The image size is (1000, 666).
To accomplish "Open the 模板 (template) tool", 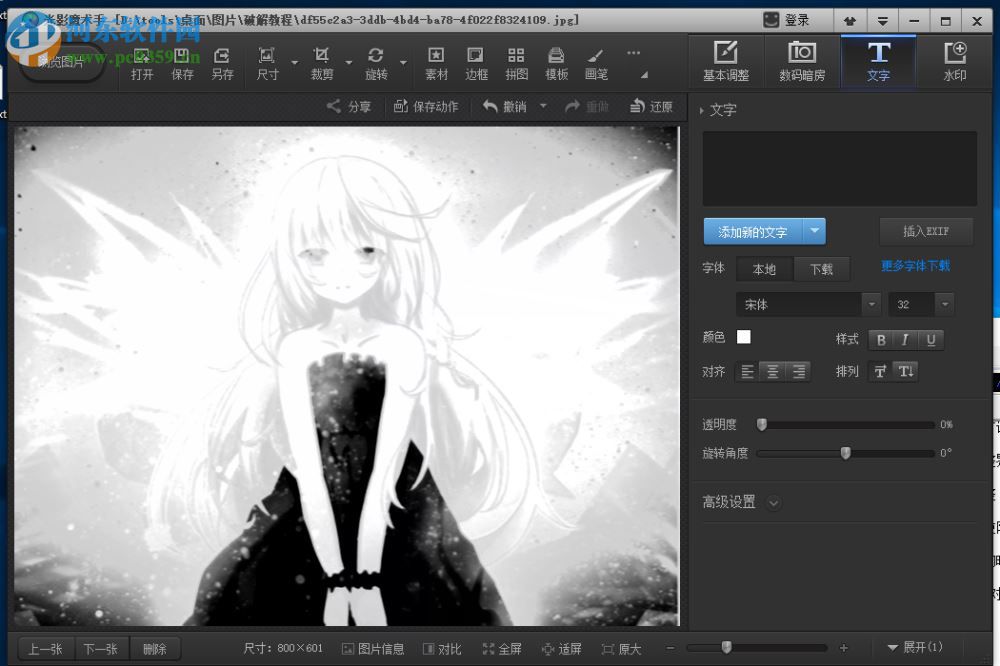I will point(556,60).
